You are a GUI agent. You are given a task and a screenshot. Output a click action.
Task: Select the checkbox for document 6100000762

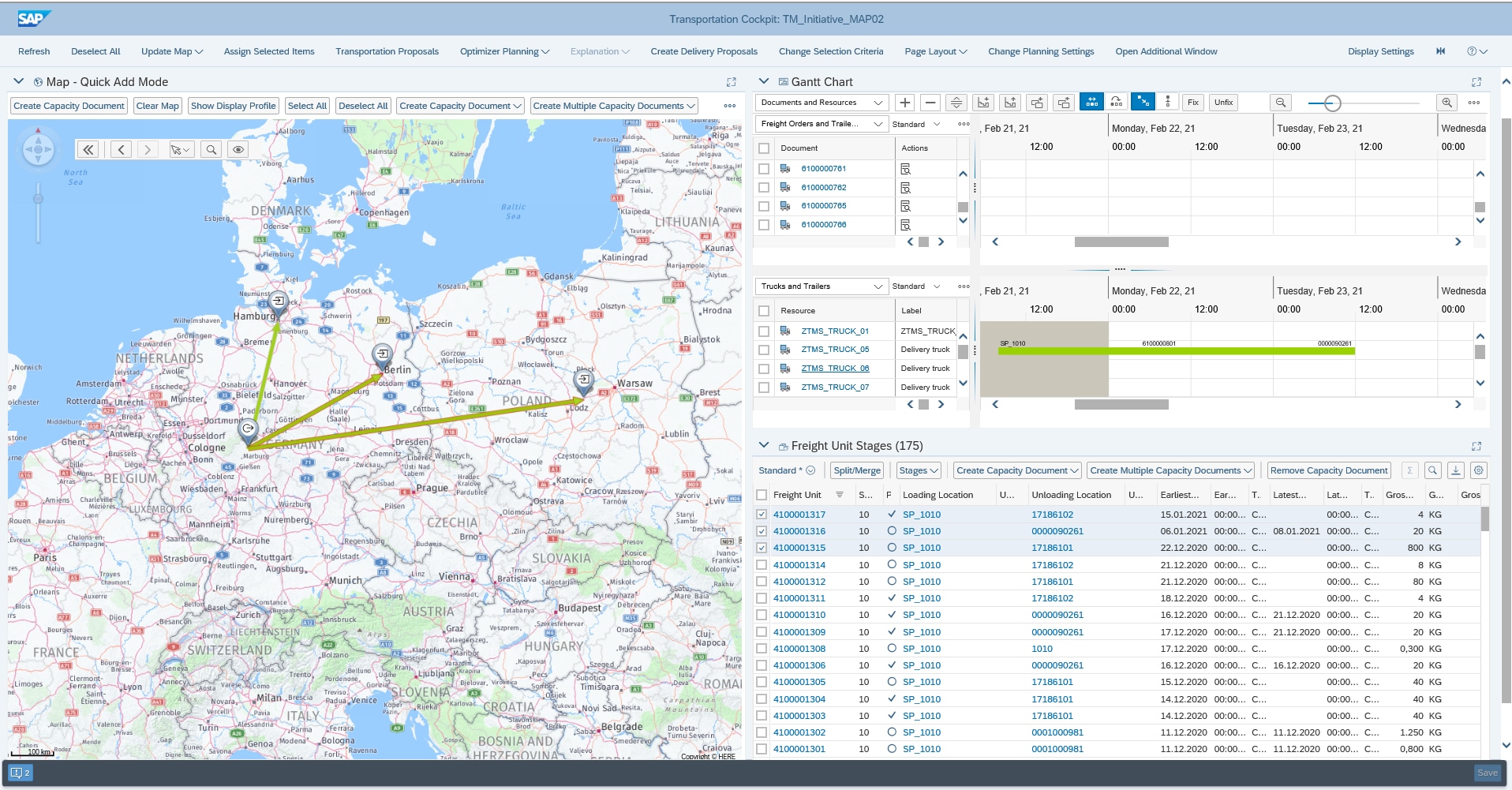click(x=764, y=188)
